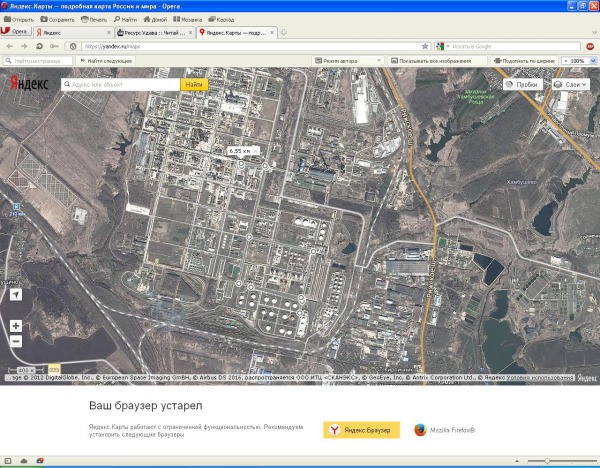
Task: Click the Яндекс logo on the map
Action: click(x=29, y=83)
